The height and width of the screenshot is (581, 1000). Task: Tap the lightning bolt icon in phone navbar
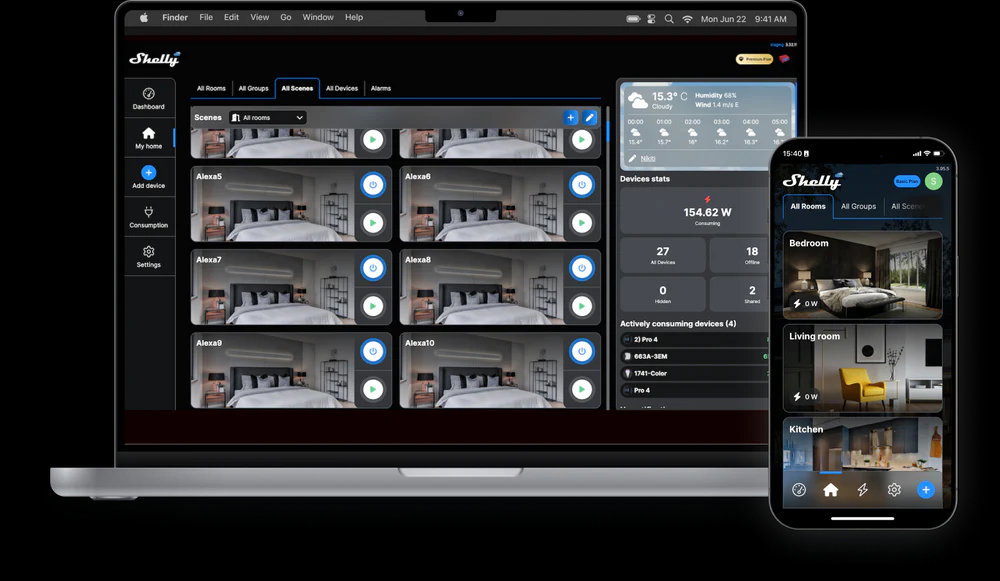click(x=862, y=490)
